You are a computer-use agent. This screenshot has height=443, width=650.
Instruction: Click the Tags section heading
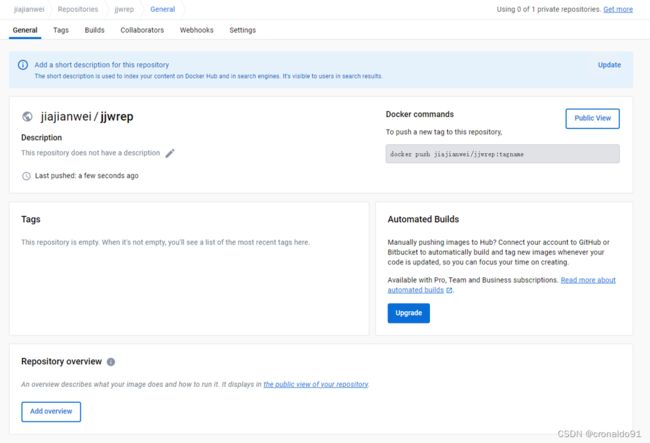tap(31, 219)
